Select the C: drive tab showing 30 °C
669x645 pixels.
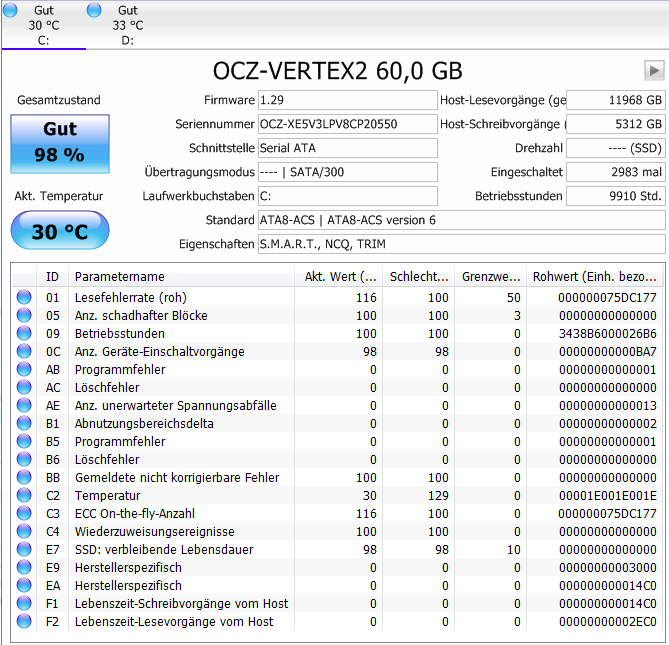coord(44,25)
